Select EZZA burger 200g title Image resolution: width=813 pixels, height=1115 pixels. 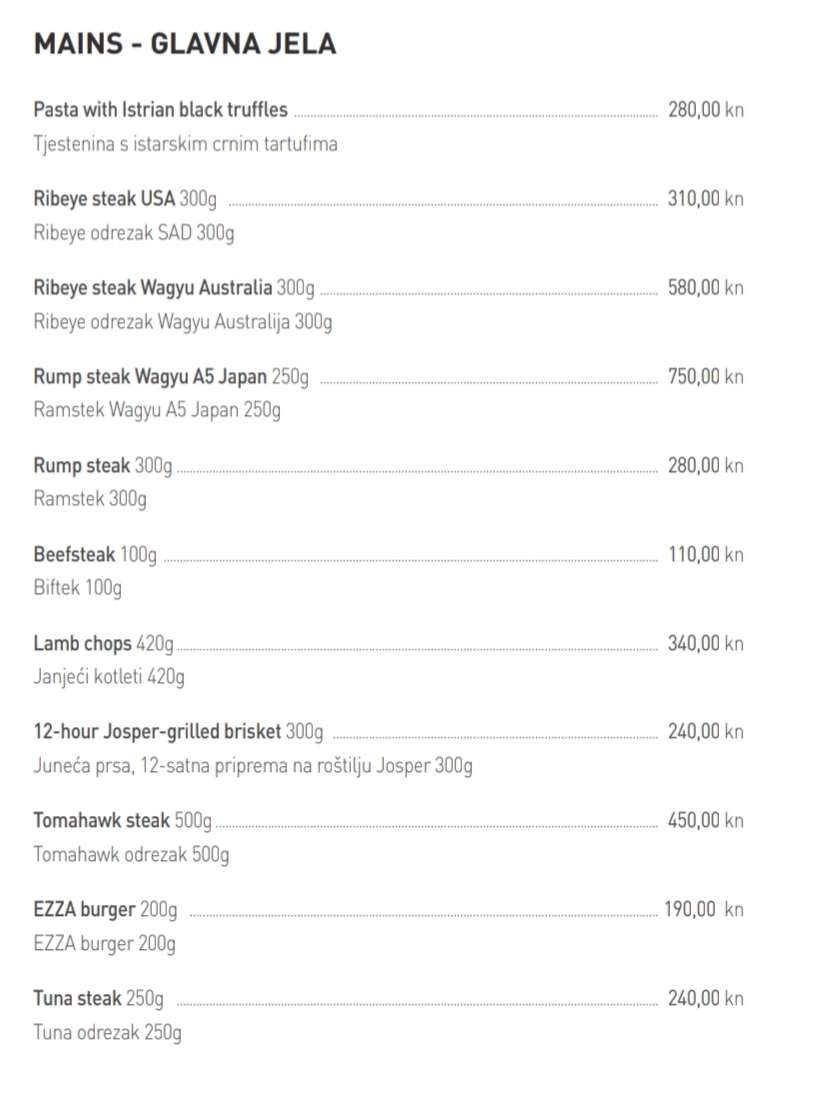click(105, 909)
